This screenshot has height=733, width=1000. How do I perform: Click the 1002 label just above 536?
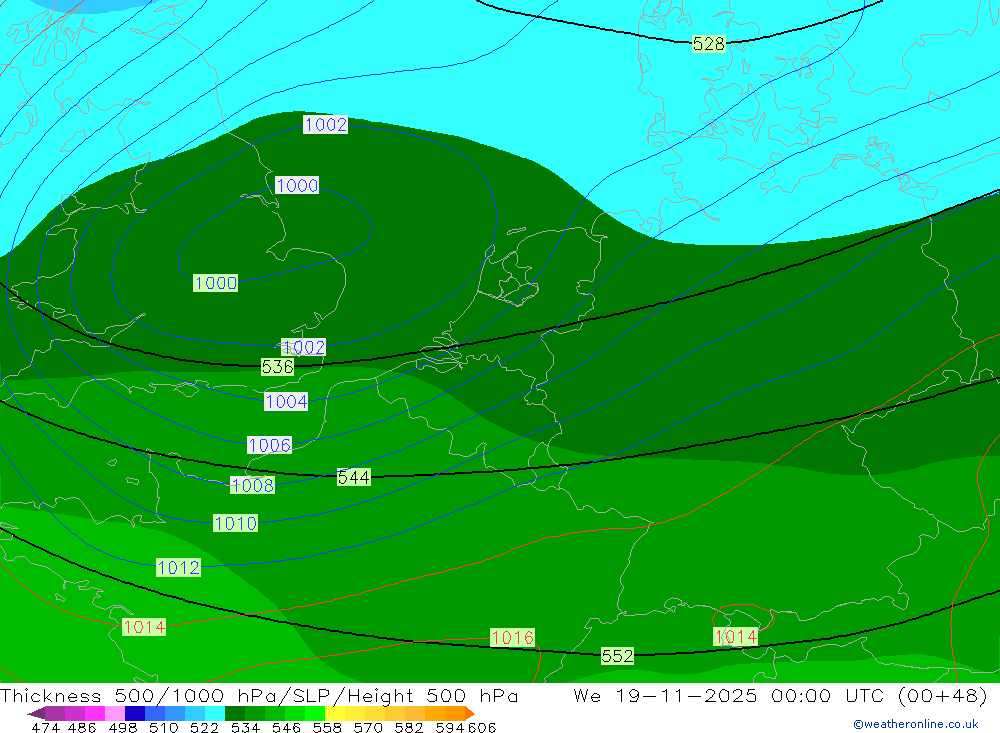click(304, 347)
